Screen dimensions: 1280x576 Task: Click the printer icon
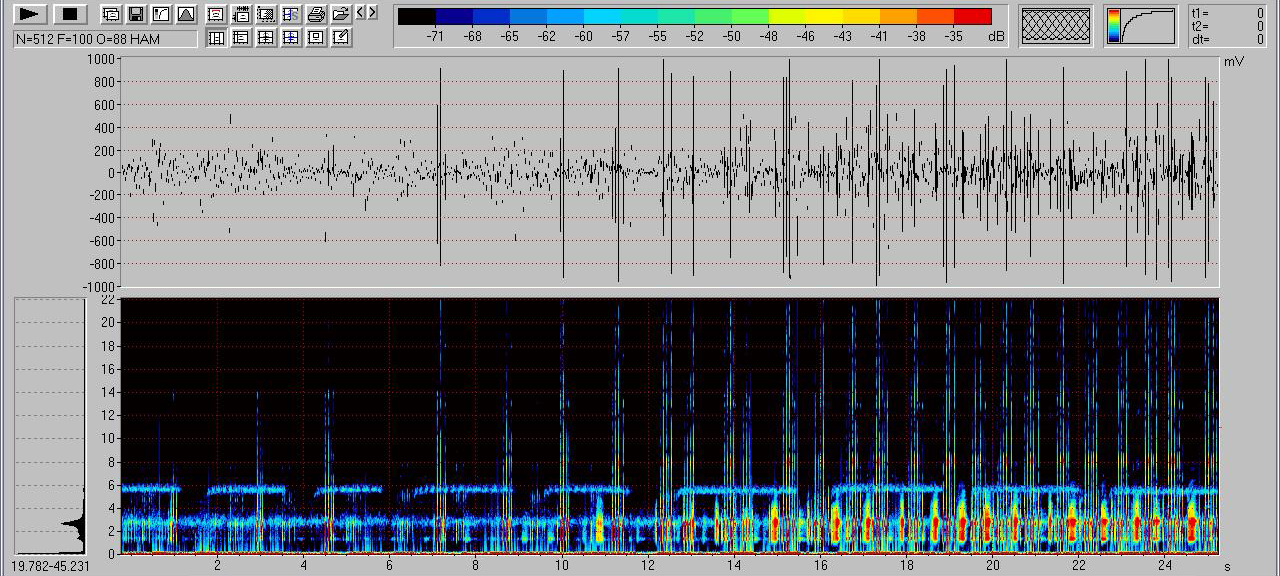[316, 14]
